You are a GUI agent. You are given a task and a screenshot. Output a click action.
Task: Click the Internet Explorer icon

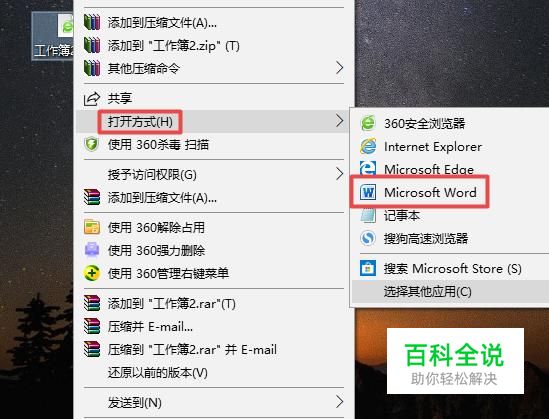[368, 146]
